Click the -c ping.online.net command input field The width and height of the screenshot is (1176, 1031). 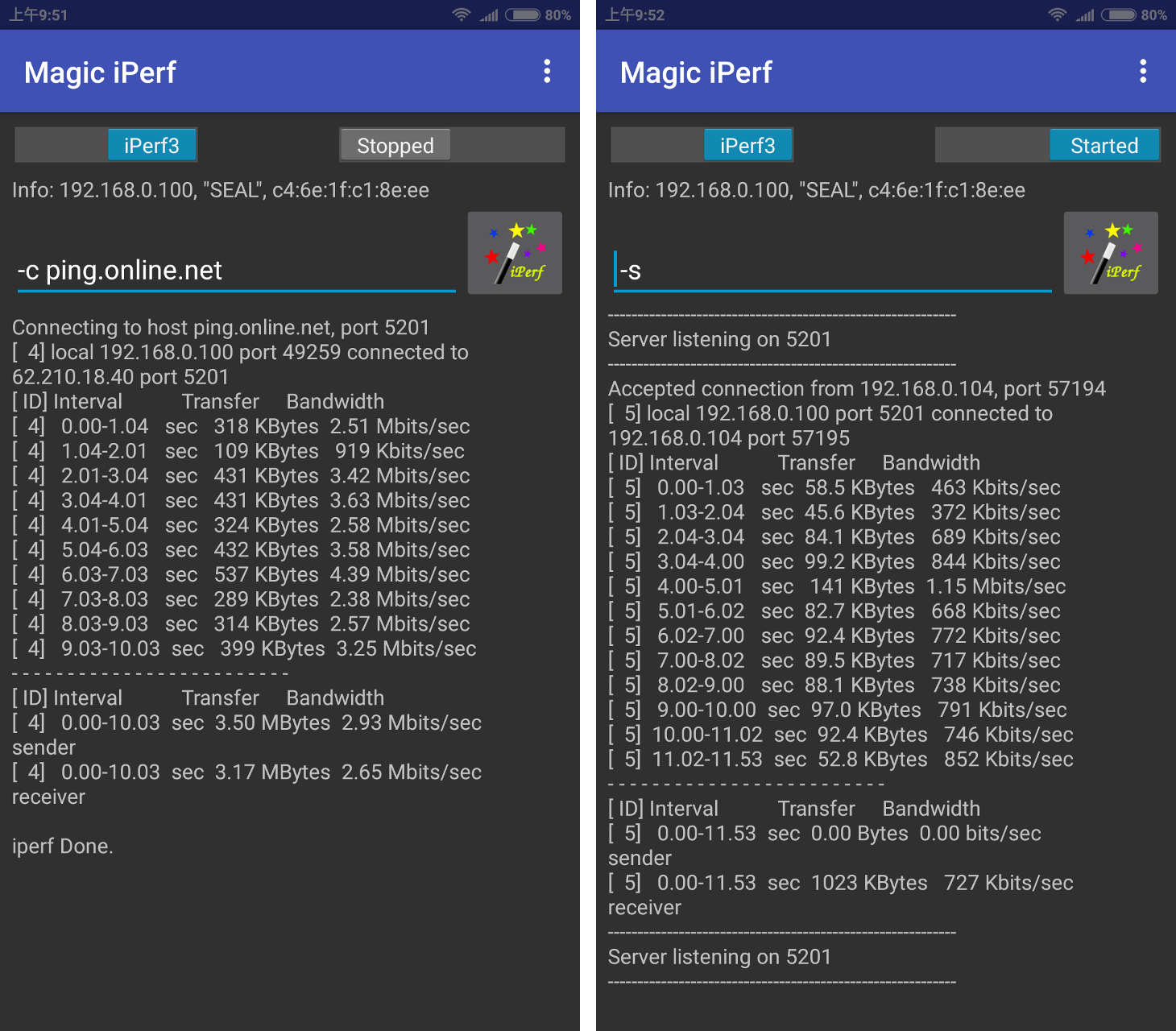234,271
